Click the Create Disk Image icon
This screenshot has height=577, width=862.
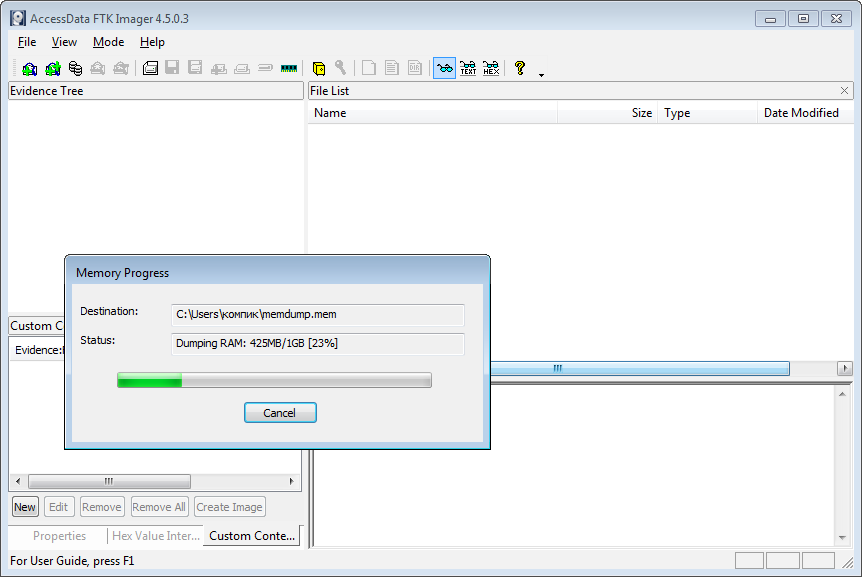150,68
